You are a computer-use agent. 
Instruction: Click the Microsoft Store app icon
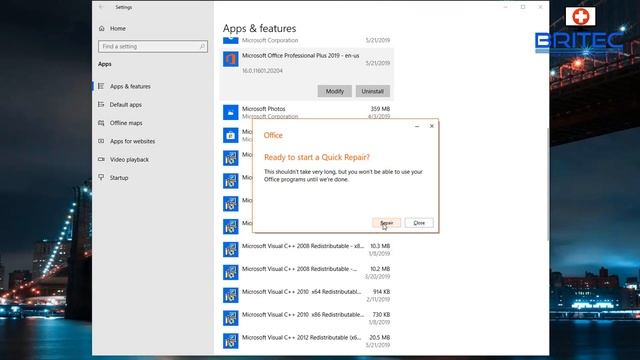(x=231, y=135)
